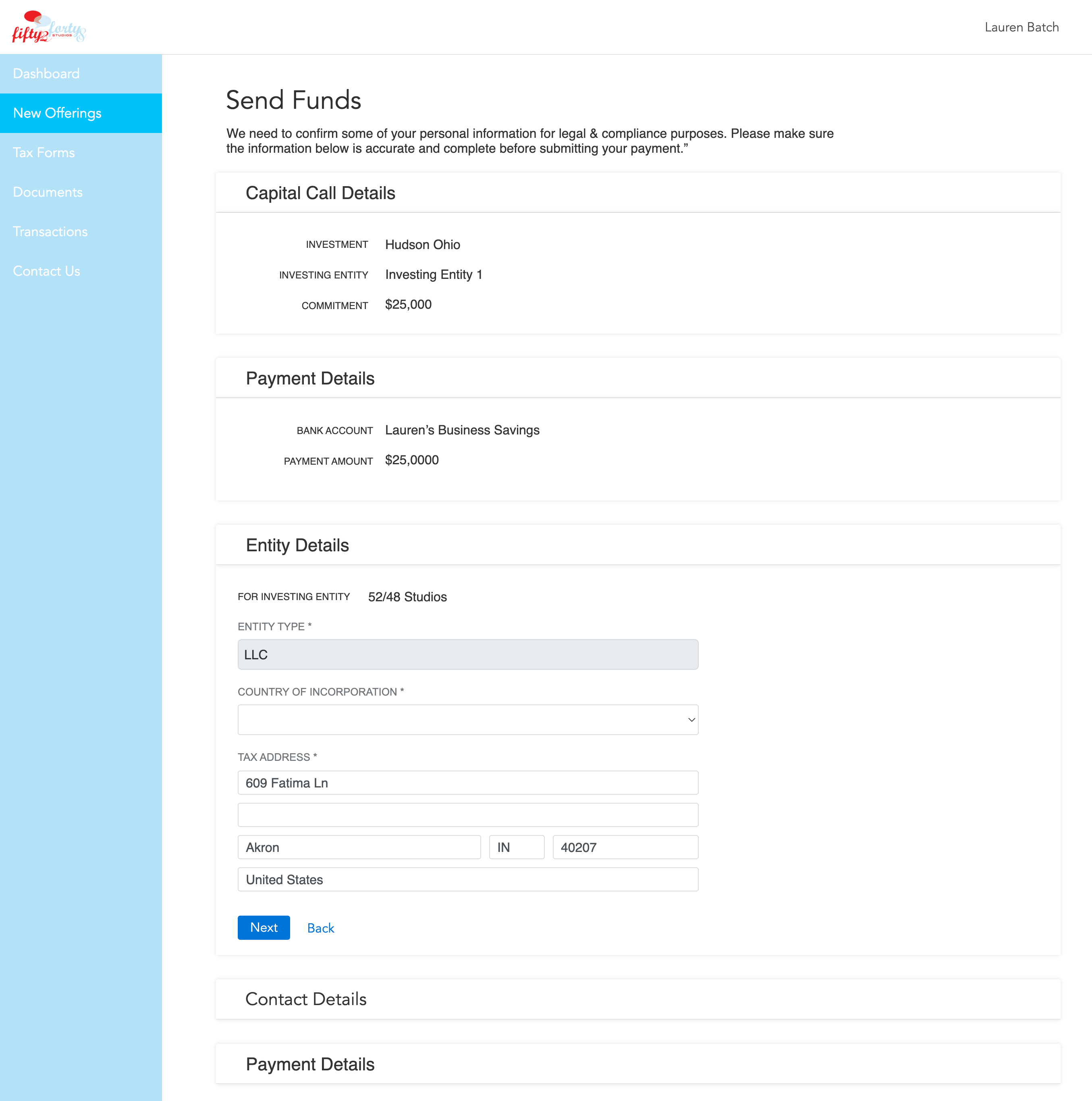Open the Contact Us page
The height and width of the screenshot is (1101, 1092).
47,271
